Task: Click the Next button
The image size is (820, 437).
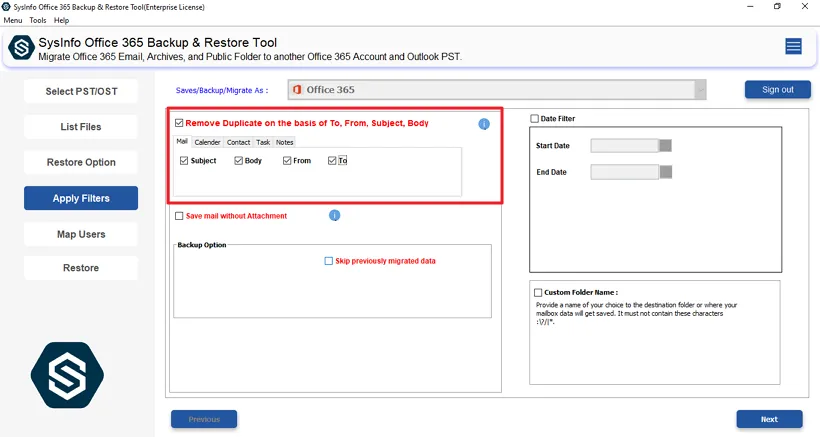Action: coord(769,419)
